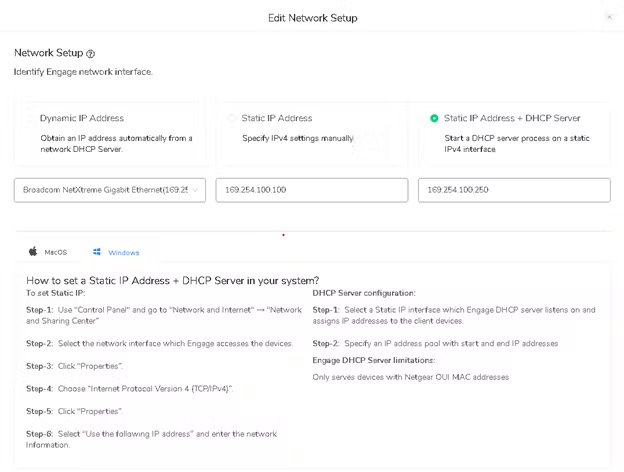Click the Apple logo icon

(33, 252)
